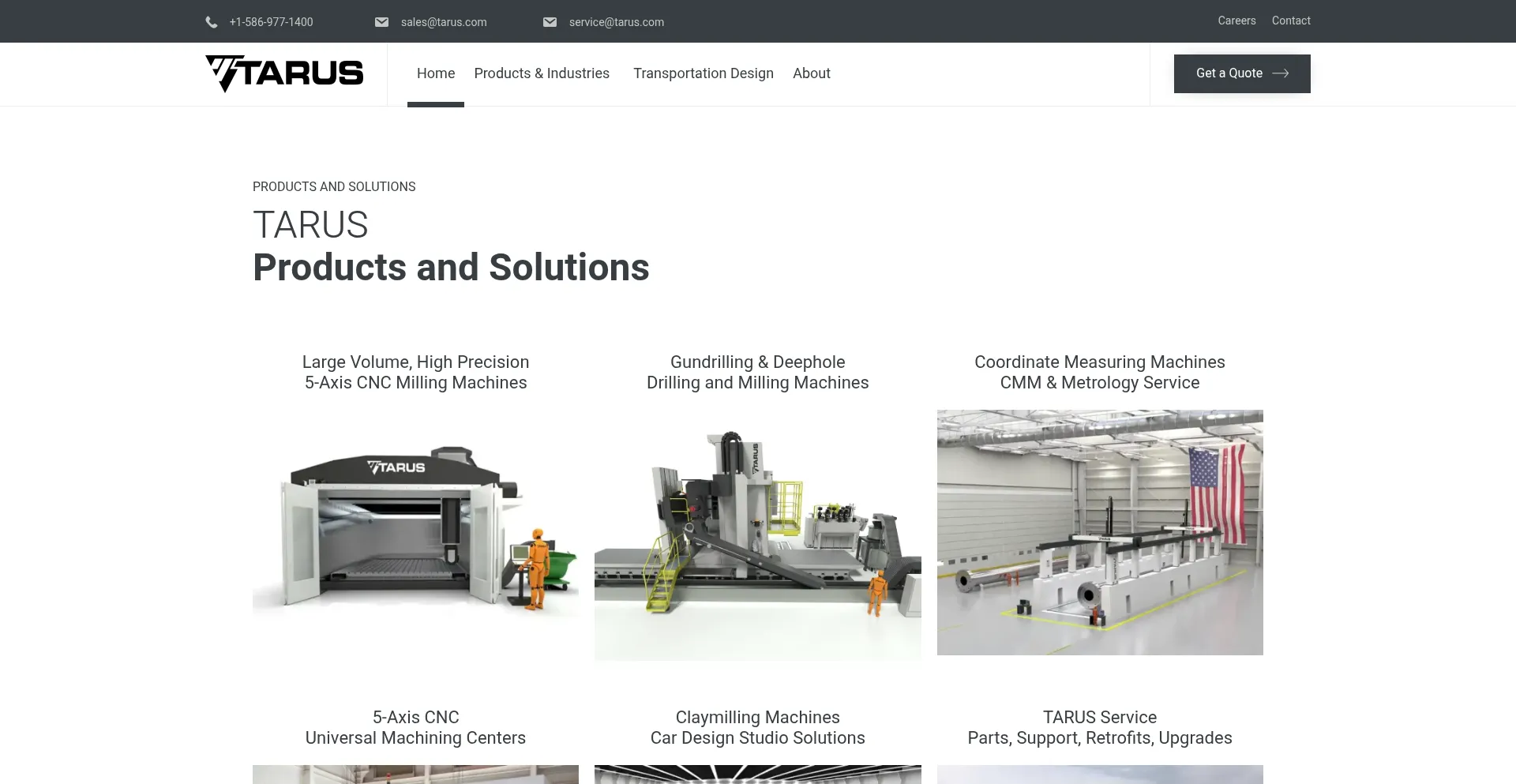Click the arrow icon in Get a Quote
The height and width of the screenshot is (784, 1516).
point(1281,73)
